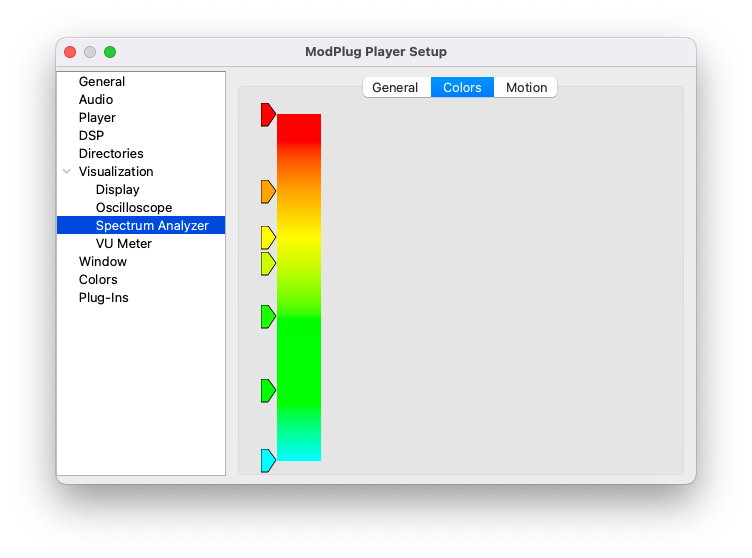Open the Oscilloscope settings
This screenshot has height=558, width=752.
(x=134, y=208)
